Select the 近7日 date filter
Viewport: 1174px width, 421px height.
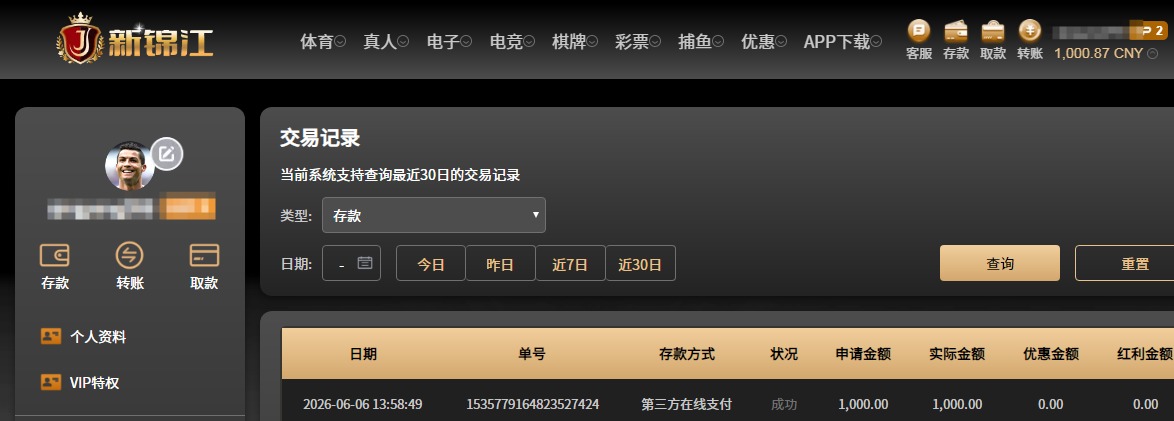pyautogui.click(x=571, y=263)
